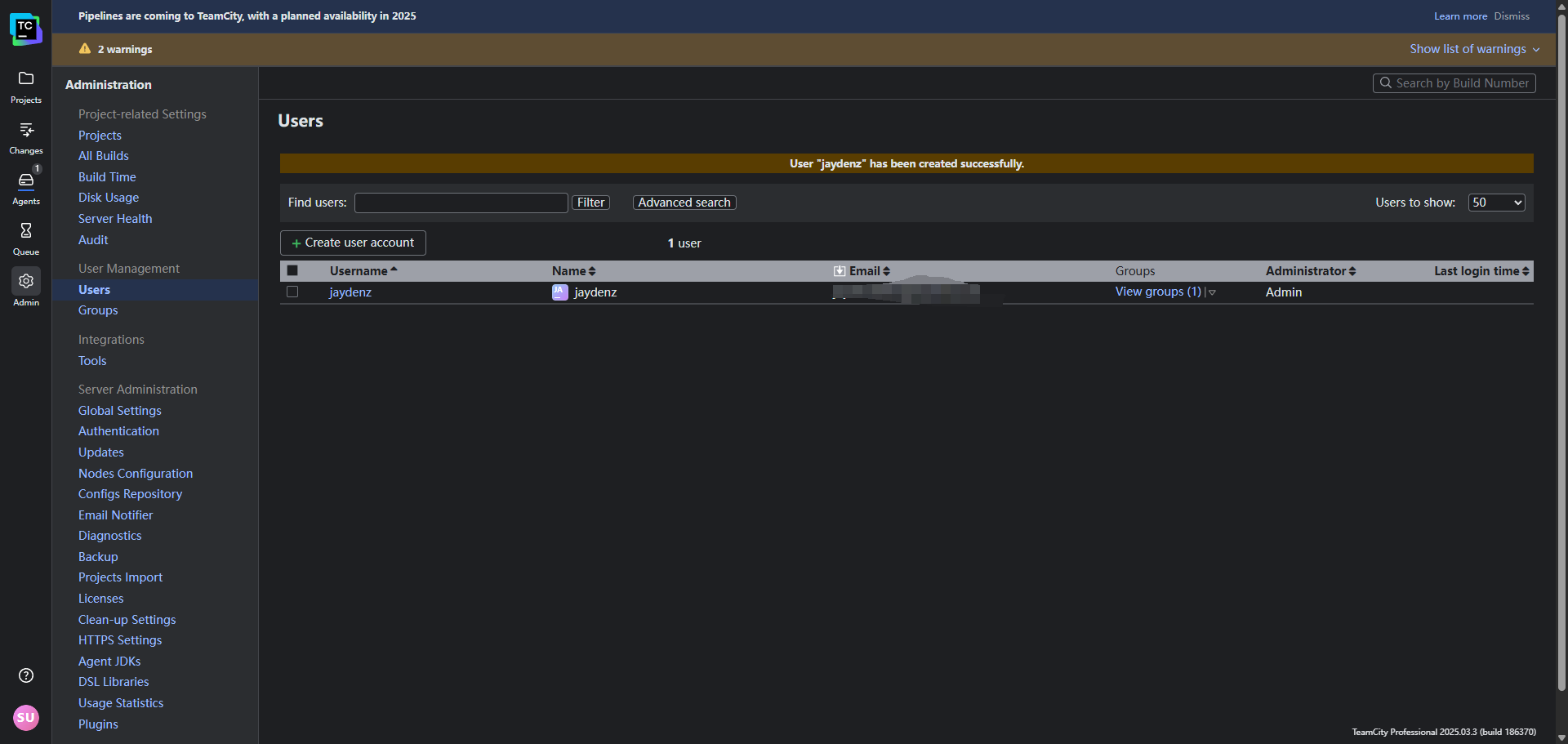Image resolution: width=1568 pixels, height=744 pixels.
Task: Tick the select-all users checkbox
Action: point(292,270)
